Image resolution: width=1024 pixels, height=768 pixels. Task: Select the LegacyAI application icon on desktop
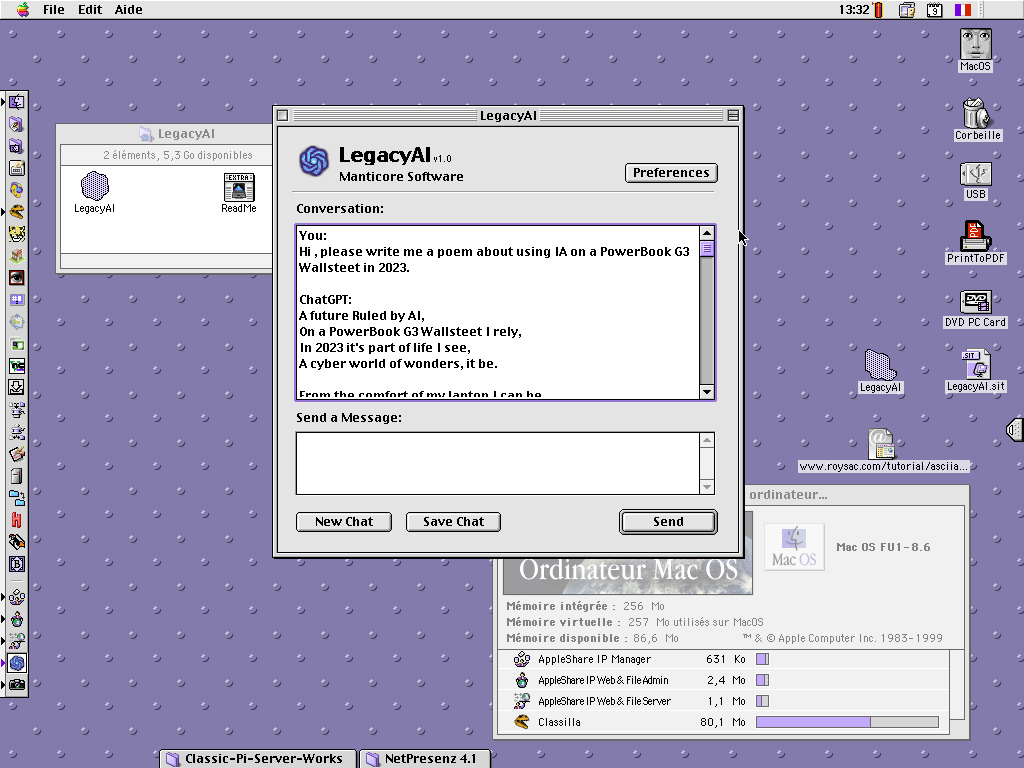(x=880, y=364)
